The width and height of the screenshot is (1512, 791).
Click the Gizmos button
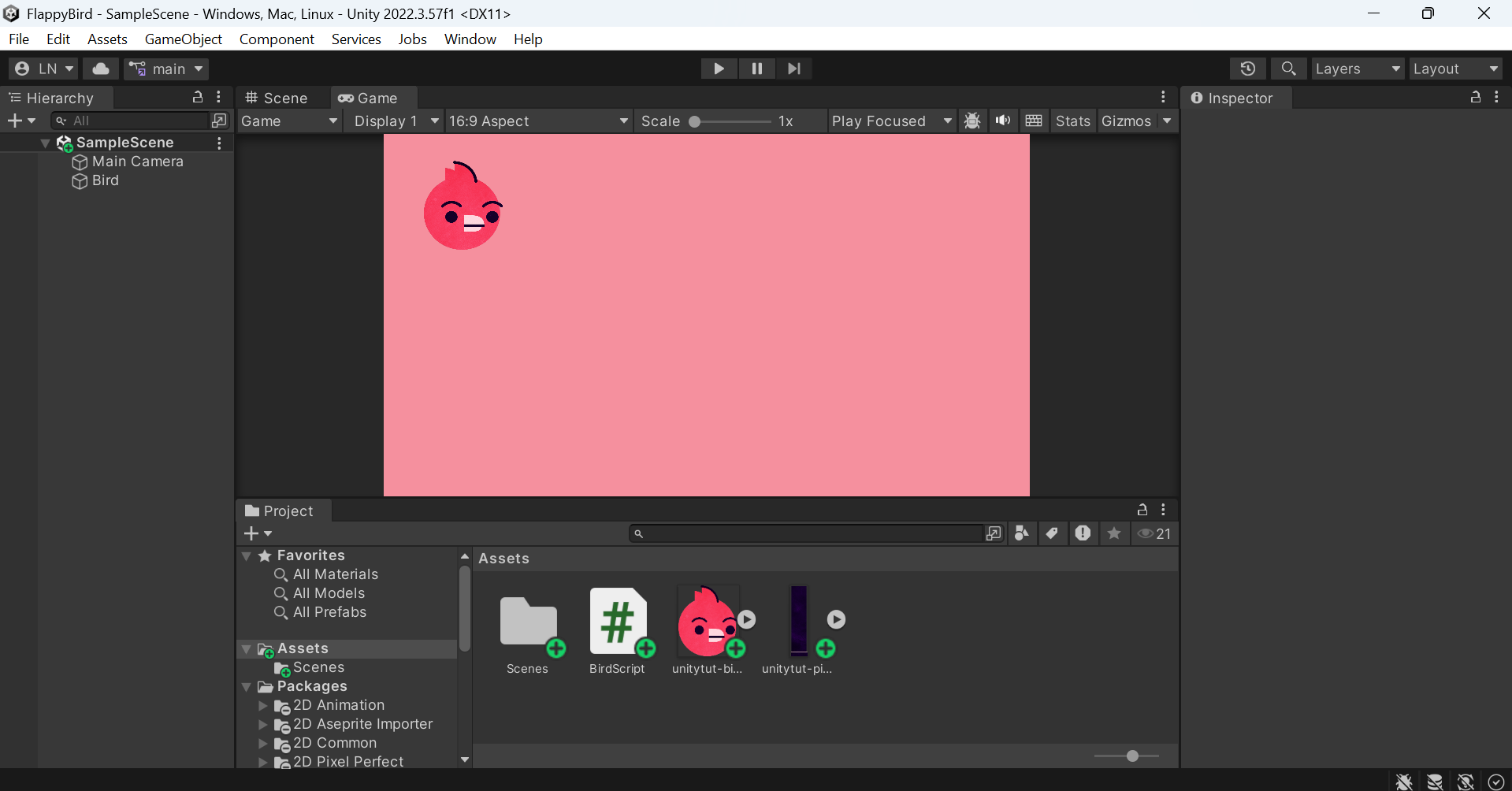[1126, 121]
